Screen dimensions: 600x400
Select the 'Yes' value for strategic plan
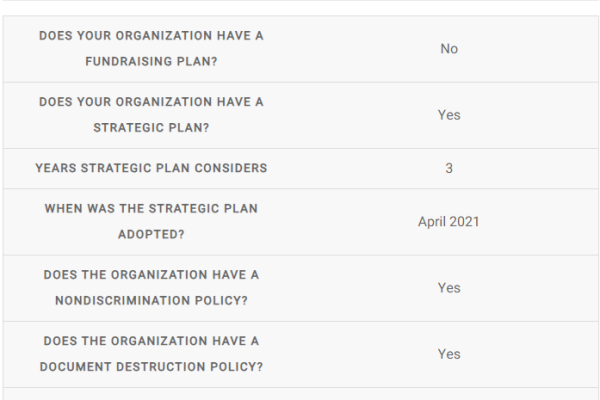(x=449, y=115)
